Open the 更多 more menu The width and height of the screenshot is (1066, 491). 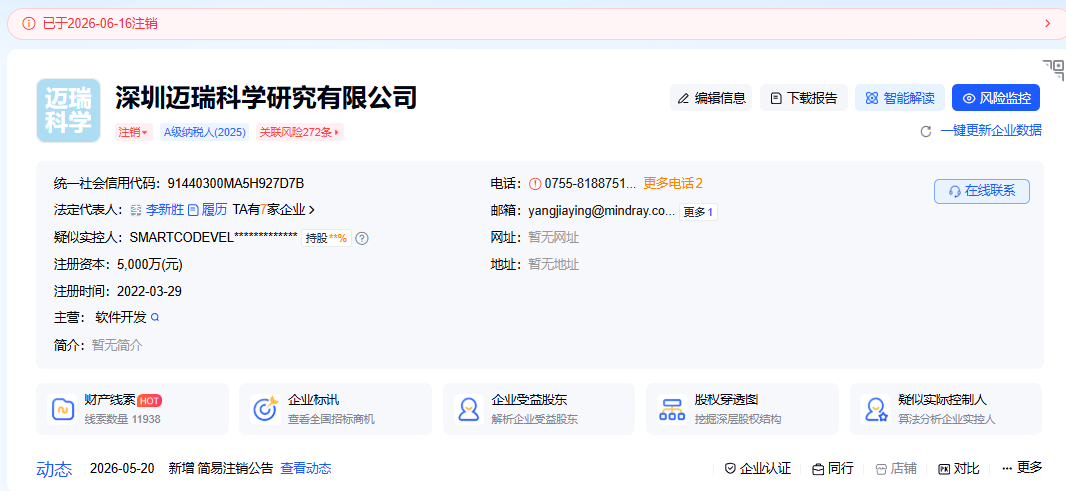pyautogui.click(x=1022, y=468)
